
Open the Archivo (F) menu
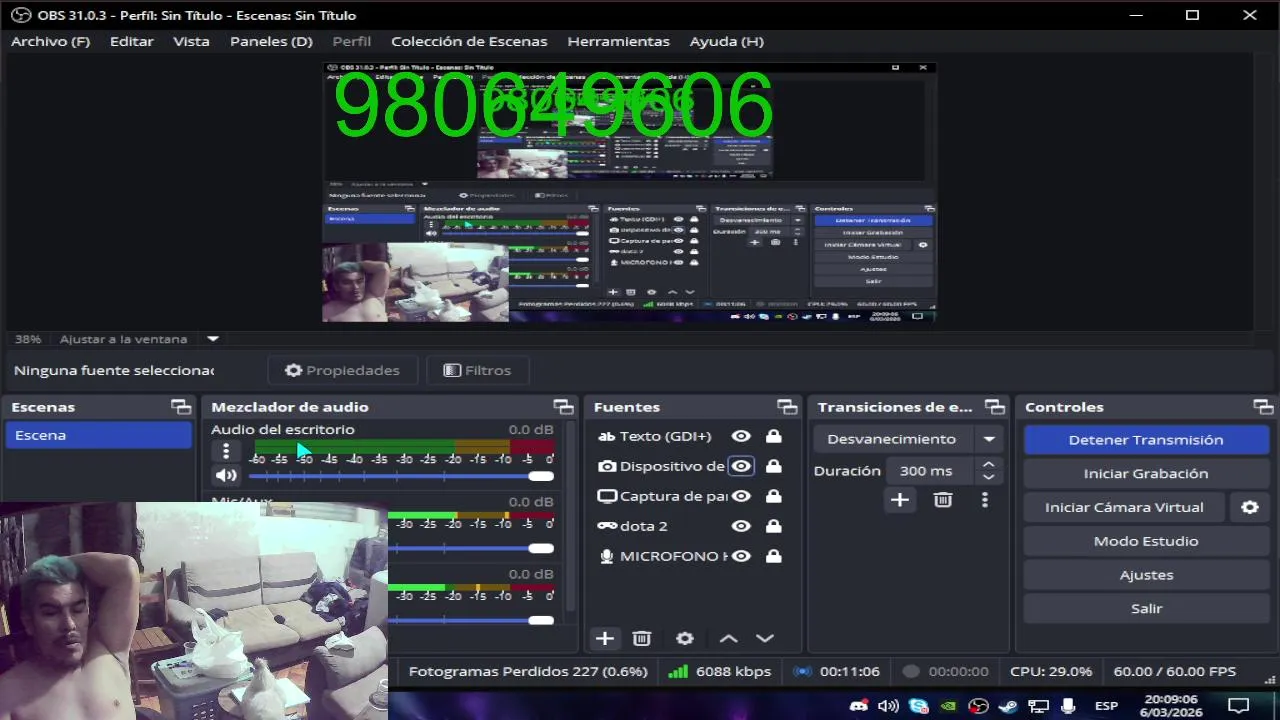pyautogui.click(x=50, y=41)
